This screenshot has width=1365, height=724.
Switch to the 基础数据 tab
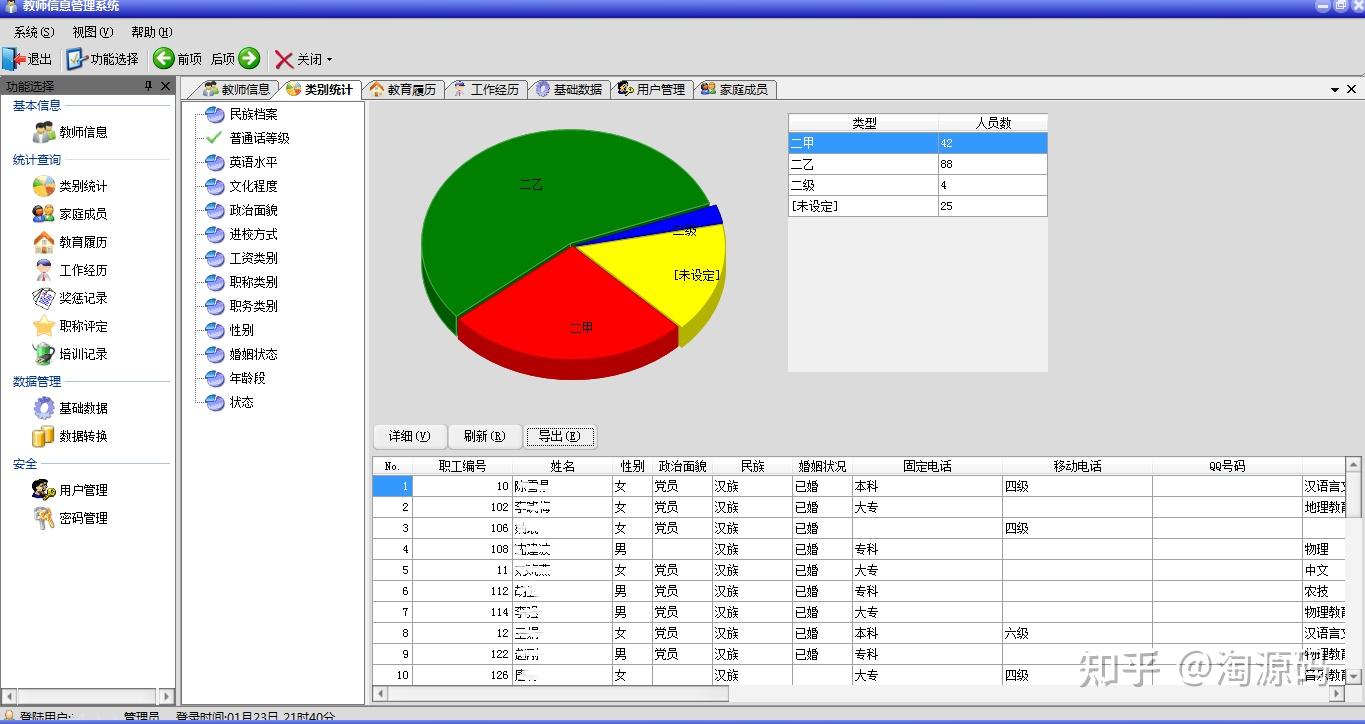coord(569,89)
